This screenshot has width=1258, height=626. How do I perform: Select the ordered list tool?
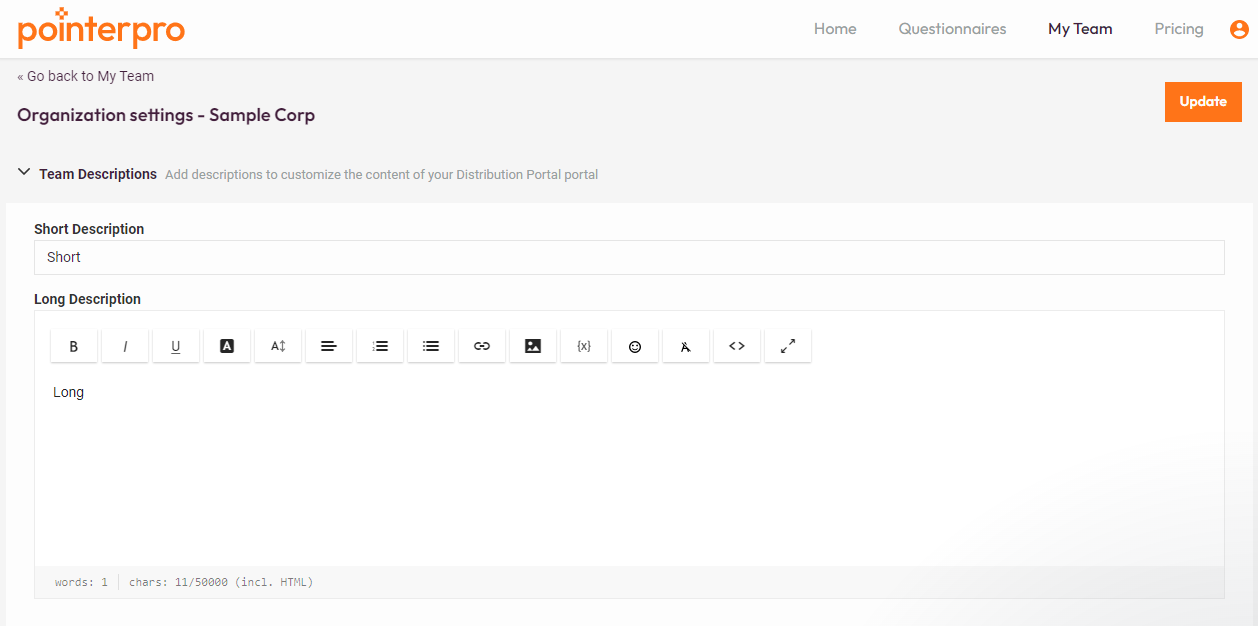point(379,345)
